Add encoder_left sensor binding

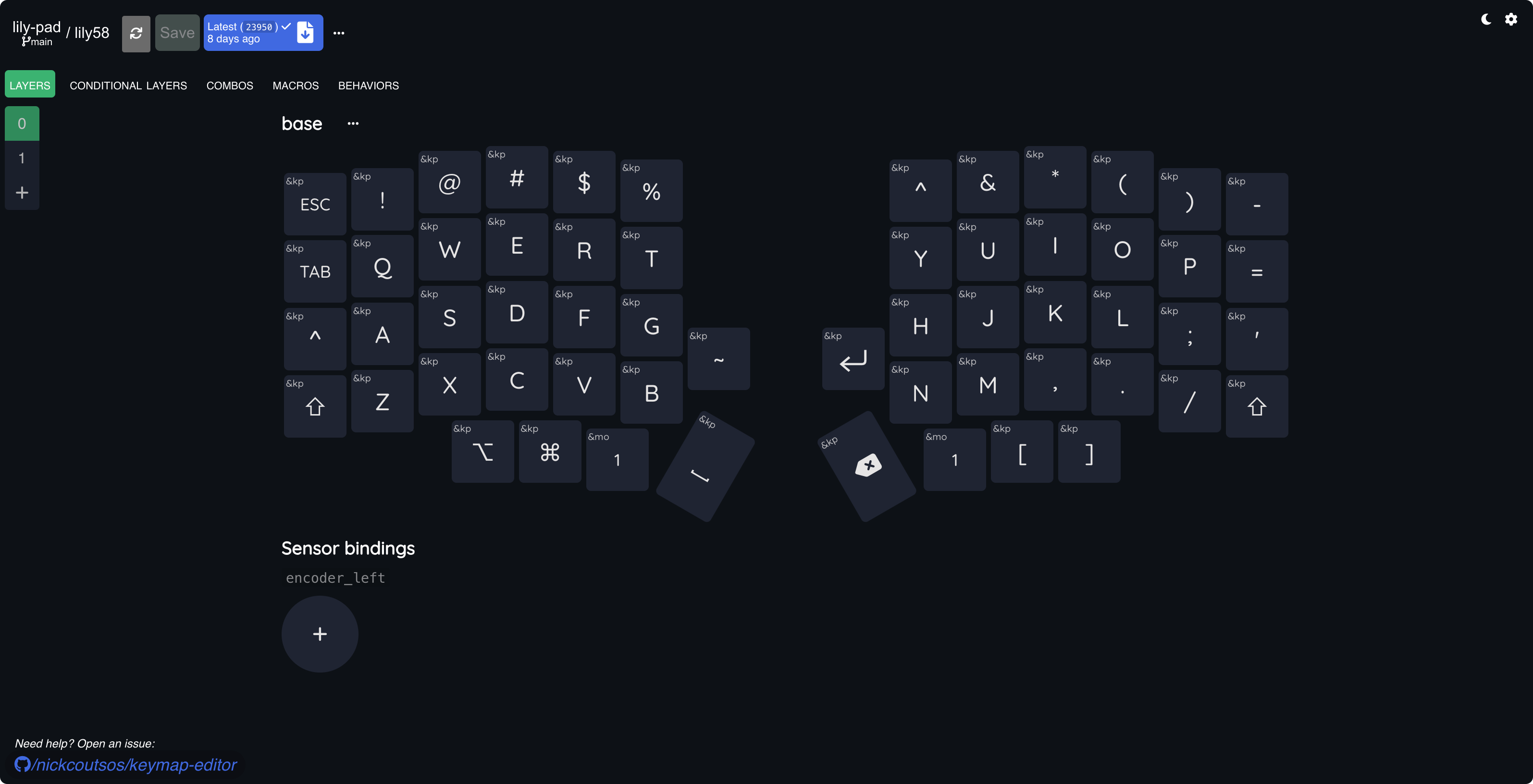tap(319, 633)
